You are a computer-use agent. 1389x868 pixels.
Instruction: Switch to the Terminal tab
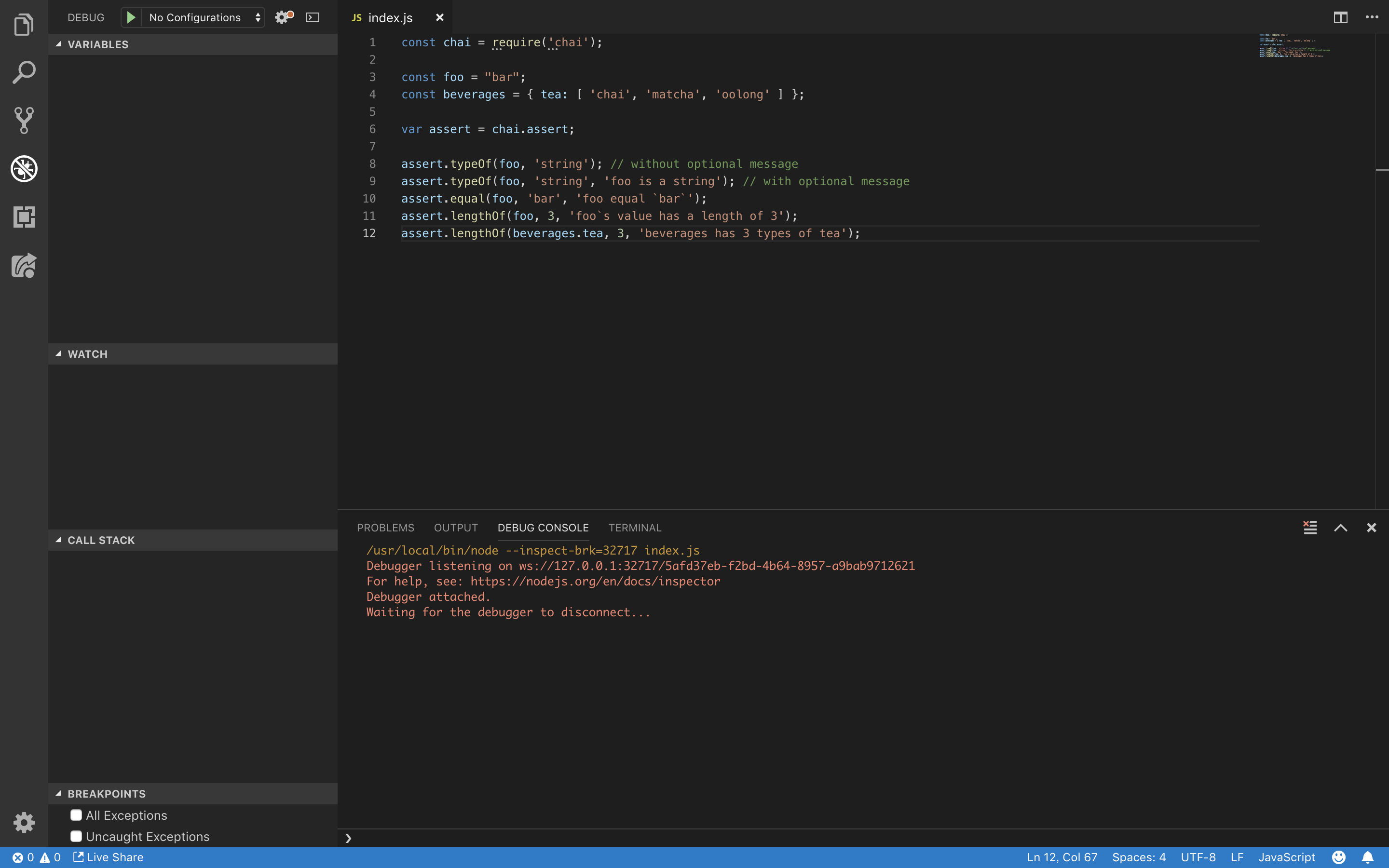point(635,528)
